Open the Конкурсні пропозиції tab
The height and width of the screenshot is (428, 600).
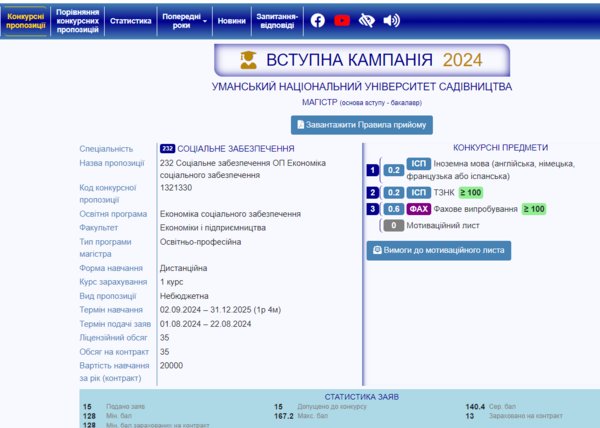[25, 20]
